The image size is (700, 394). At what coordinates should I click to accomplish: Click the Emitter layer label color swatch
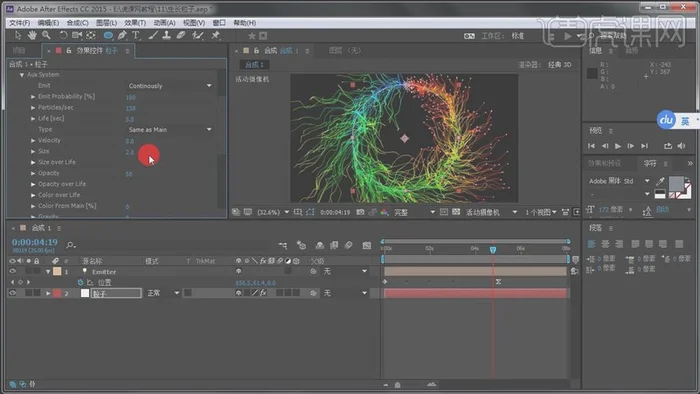pyautogui.click(x=57, y=271)
